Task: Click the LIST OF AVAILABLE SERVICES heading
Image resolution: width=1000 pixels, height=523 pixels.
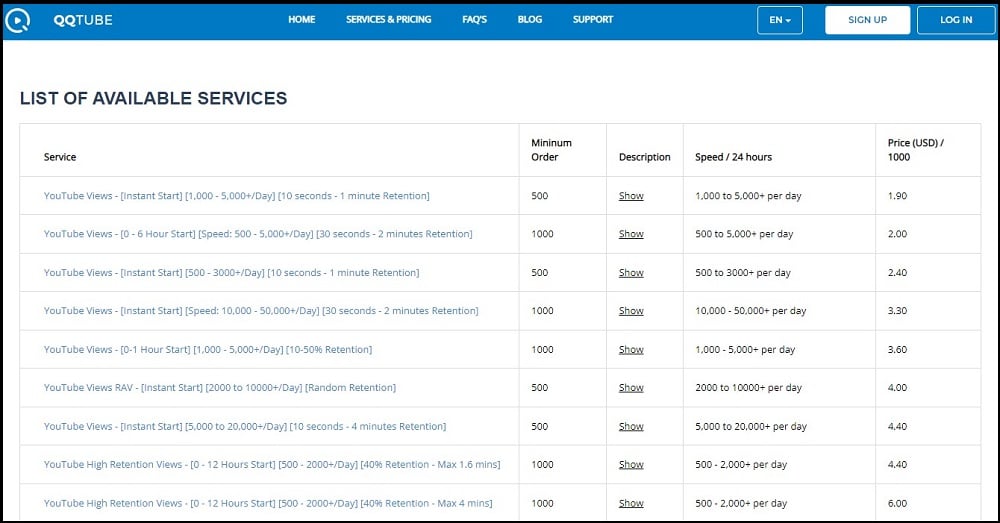Action: (153, 98)
